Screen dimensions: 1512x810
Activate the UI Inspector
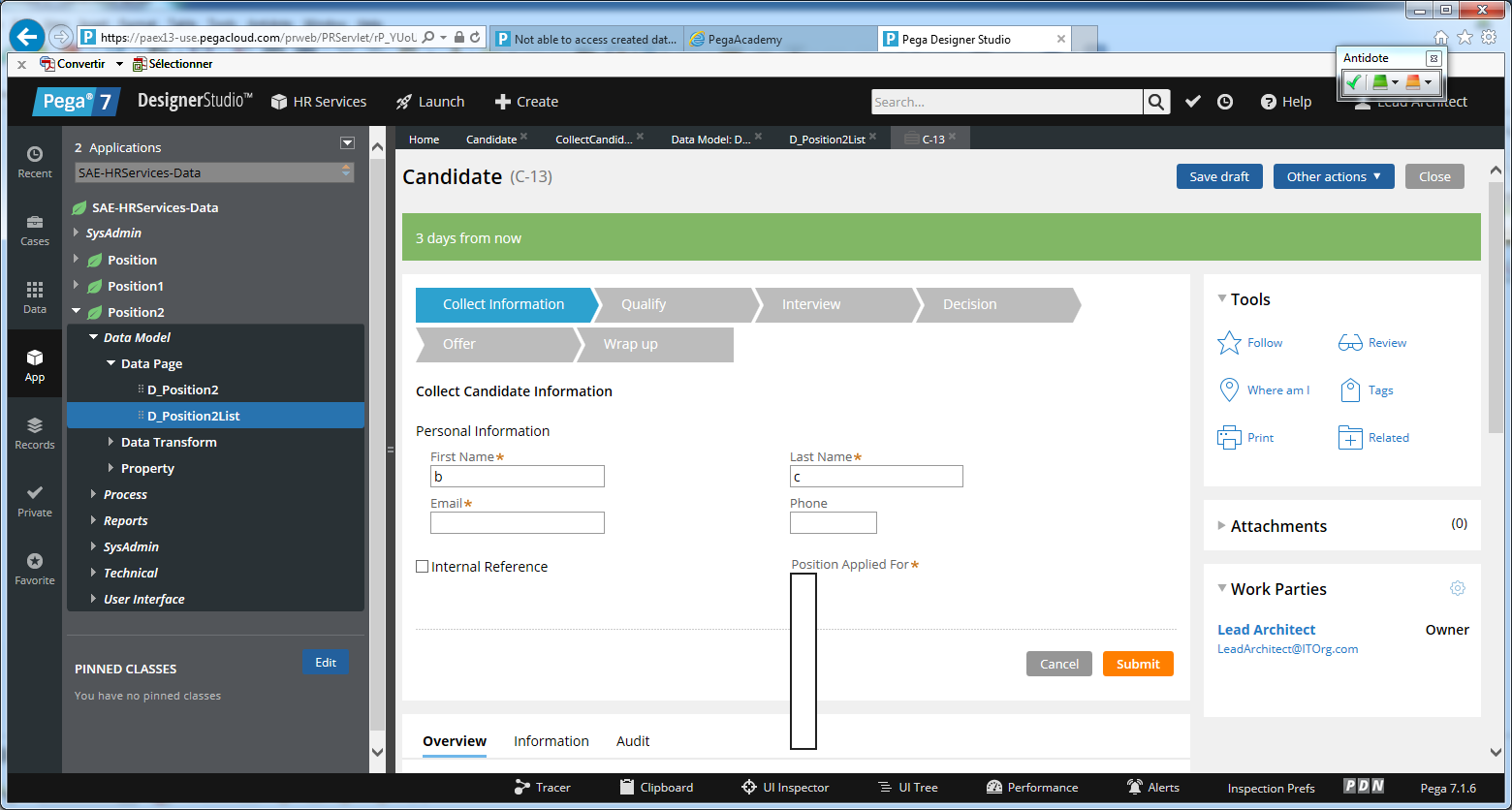[x=785, y=788]
